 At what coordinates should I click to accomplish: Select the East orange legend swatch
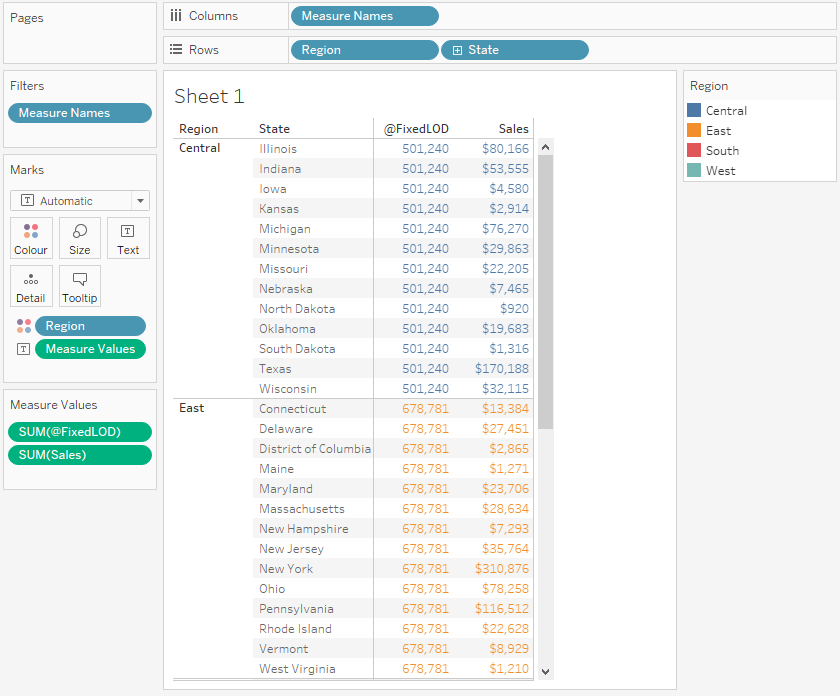694,131
